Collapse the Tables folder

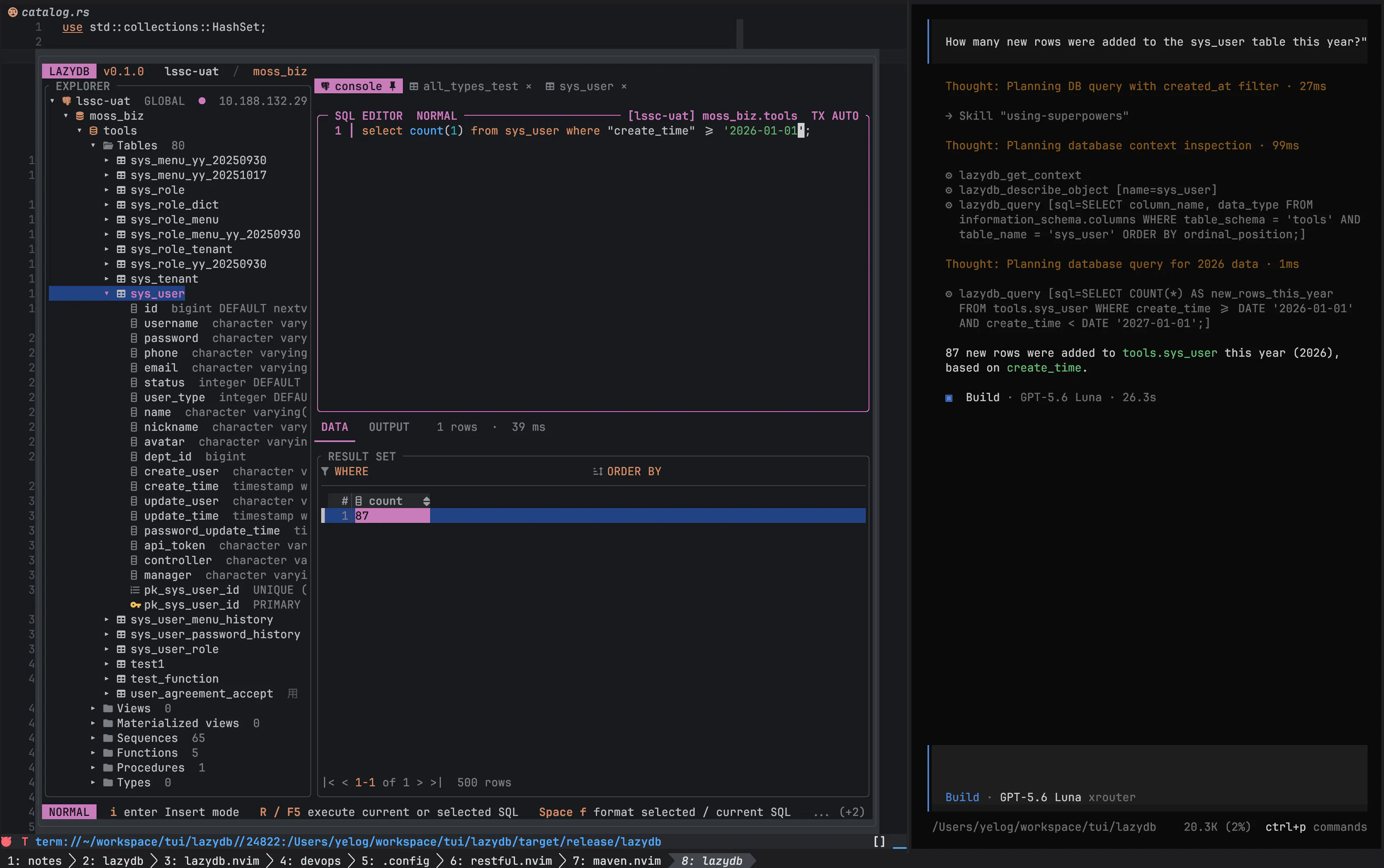pyautogui.click(x=93, y=146)
